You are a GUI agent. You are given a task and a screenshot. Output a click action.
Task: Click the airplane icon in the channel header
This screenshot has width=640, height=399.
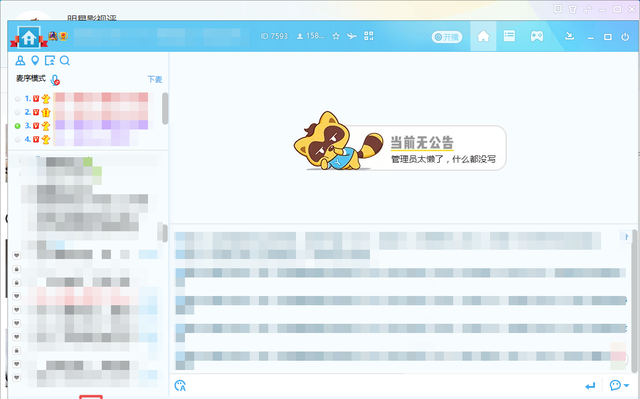351,36
